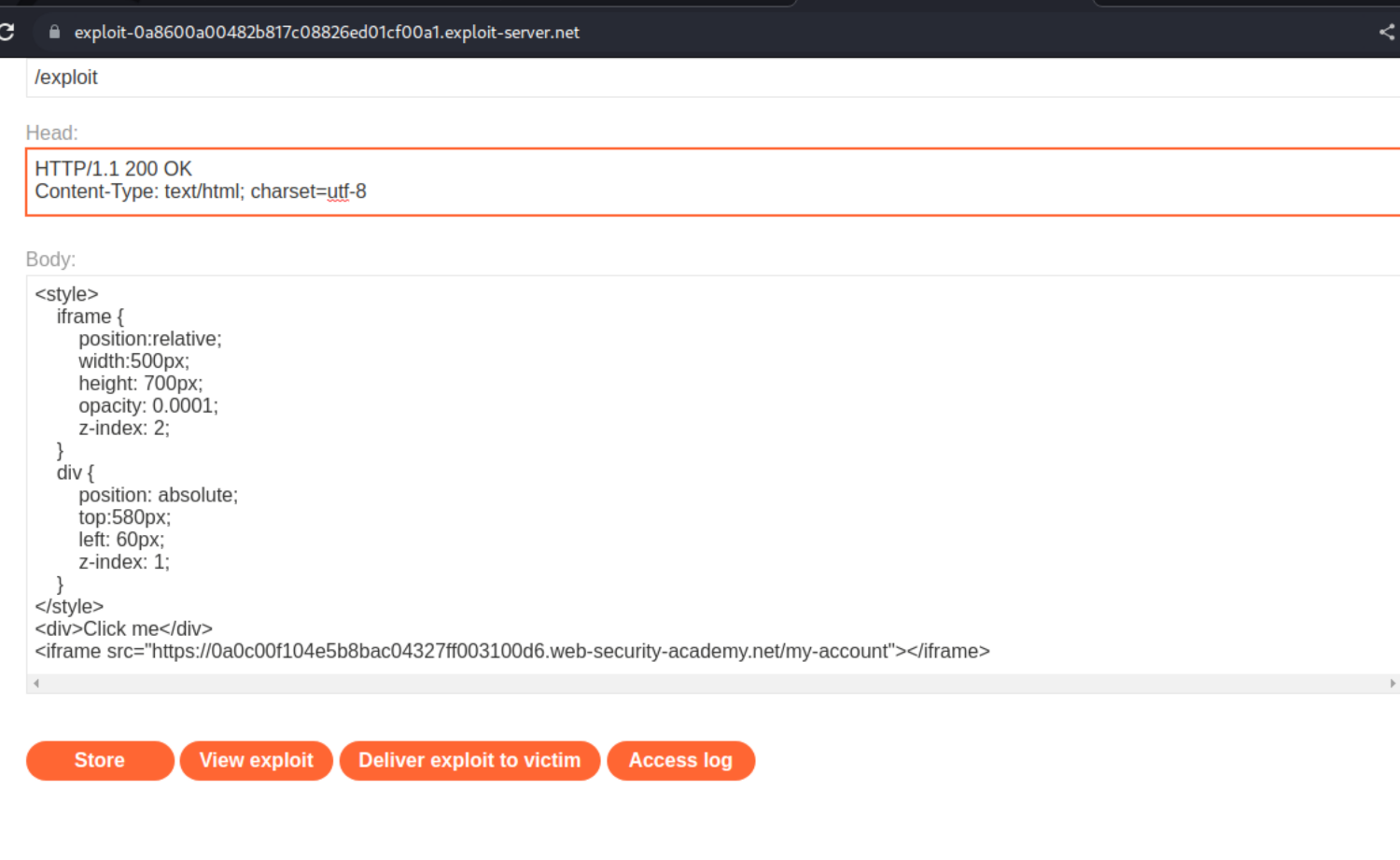Click the /exploit file path field
Screen dimensions: 1400x860
712,78
